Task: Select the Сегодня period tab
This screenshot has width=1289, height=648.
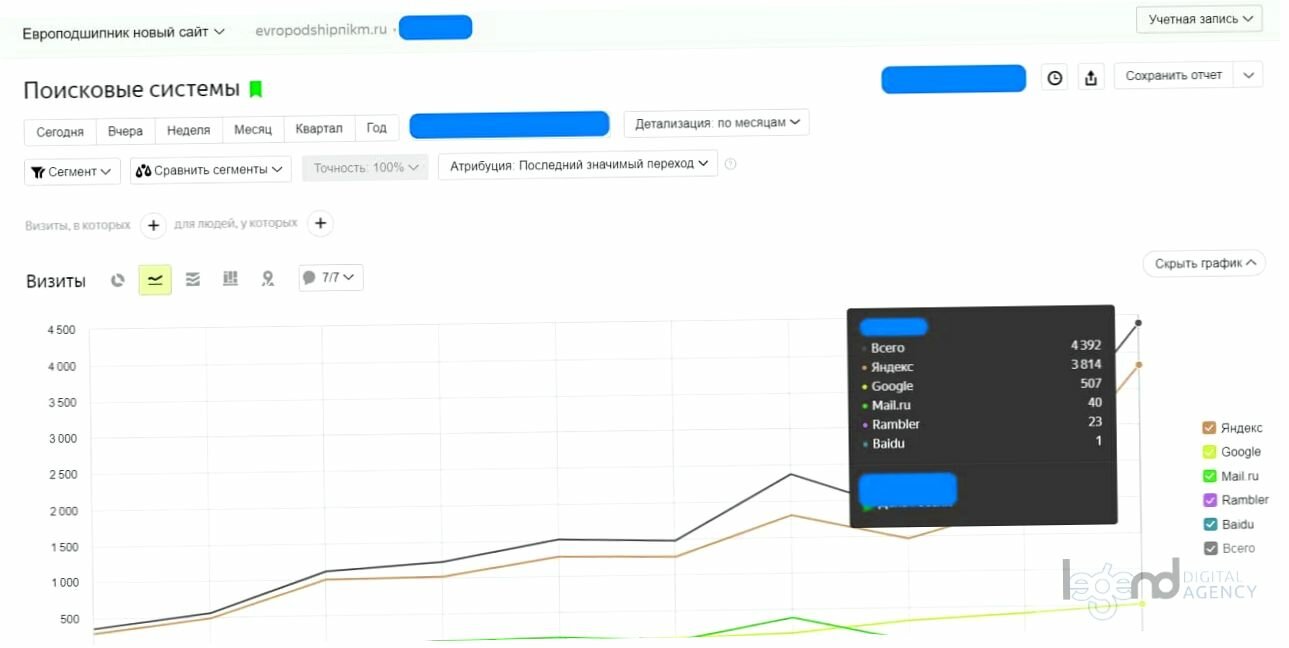Action: click(60, 131)
